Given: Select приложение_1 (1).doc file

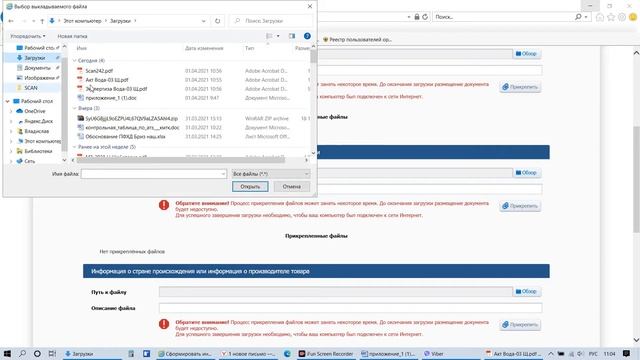Looking at the screenshot, I should pos(111,98).
